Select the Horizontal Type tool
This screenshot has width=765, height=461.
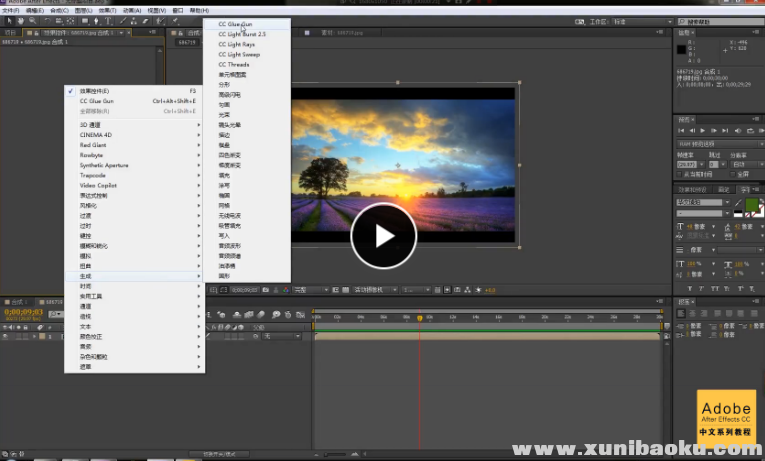click(108, 20)
